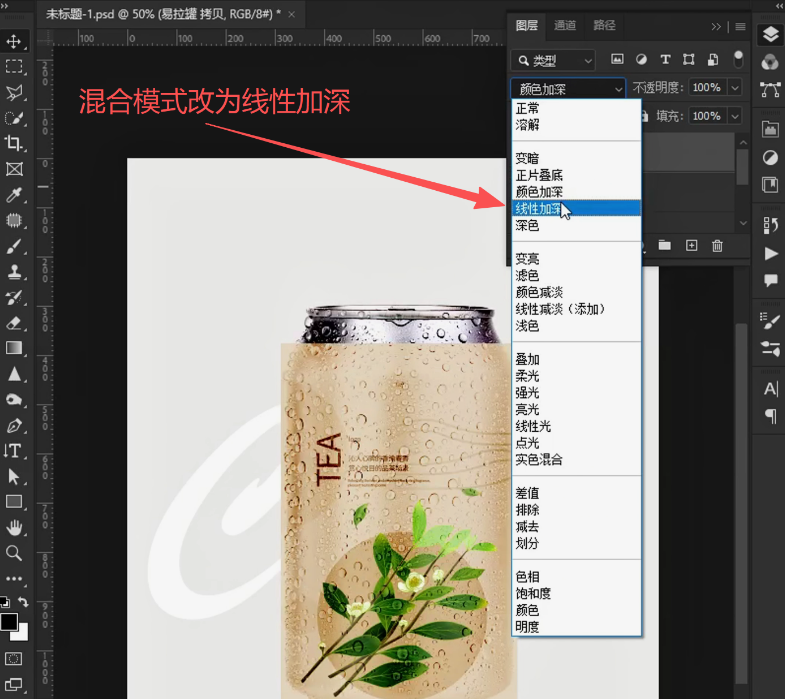Choose 柔光 blend mode
This screenshot has width=785, height=699.
click(576, 376)
